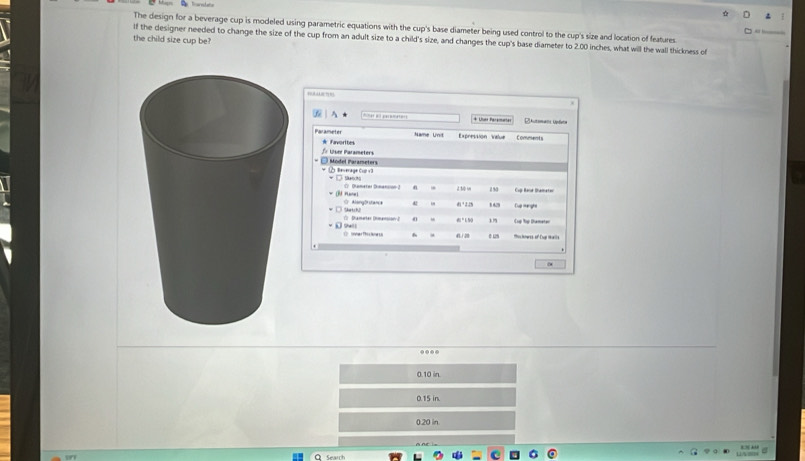Favorite the AlongDistance parameter star
This screenshot has width=805, height=461.
click(346, 202)
